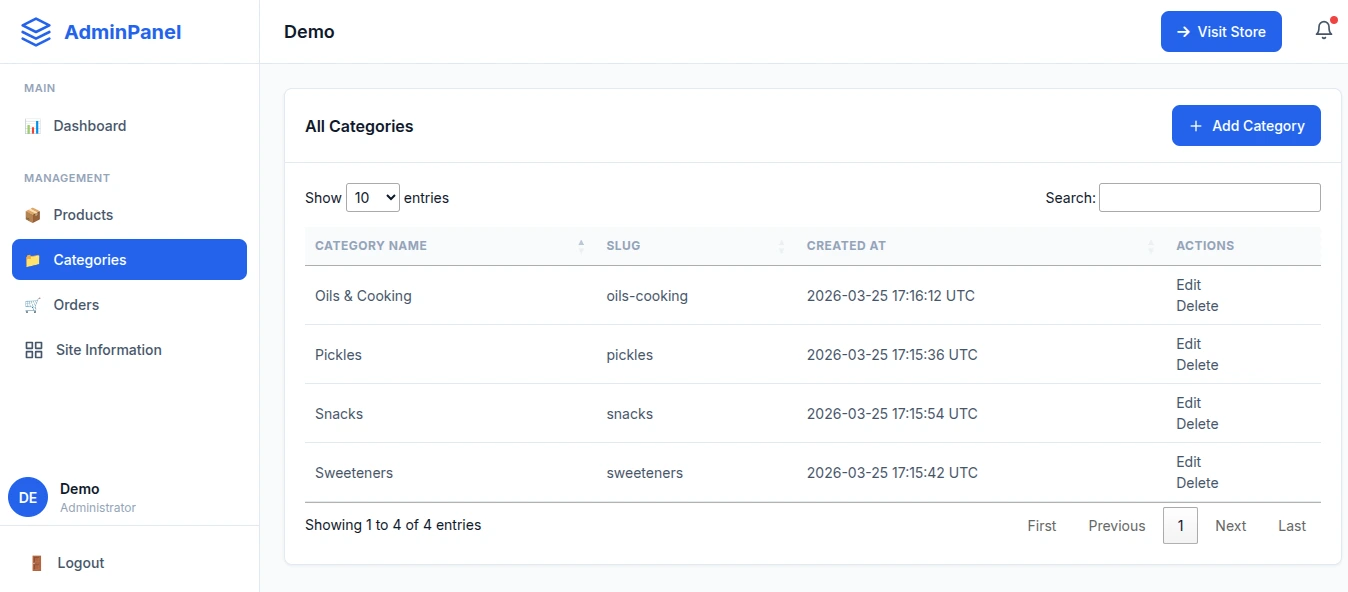Image resolution: width=1348 pixels, height=592 pixels.
Task: Click the Visit Store button
Action: (1221, 31)
